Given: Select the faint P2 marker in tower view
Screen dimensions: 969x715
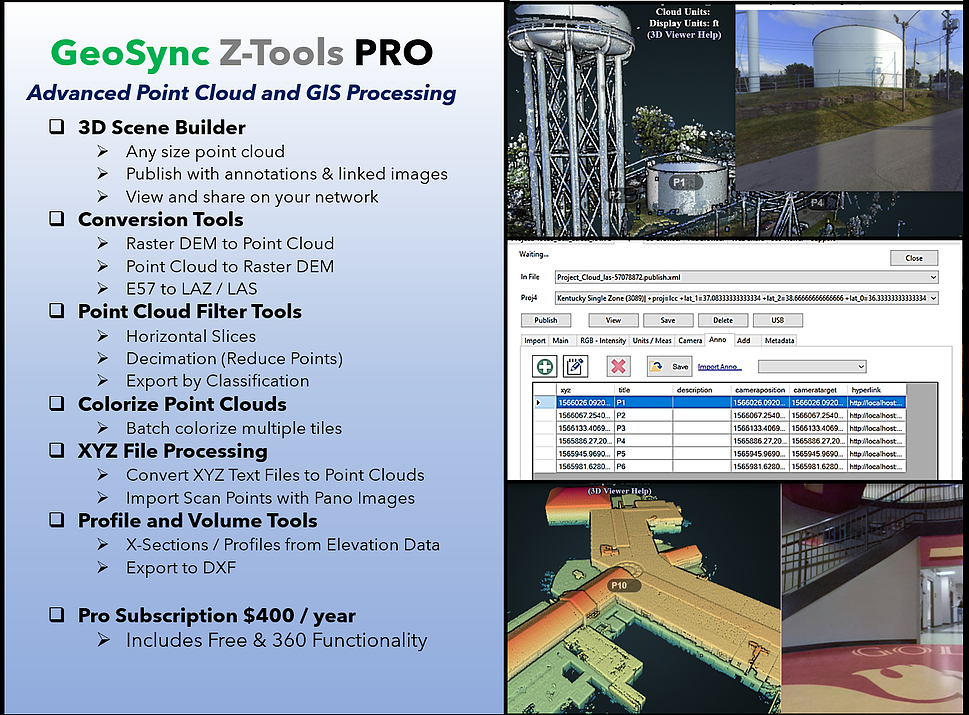Looking at the screenshot, I should tap(614, 195).
